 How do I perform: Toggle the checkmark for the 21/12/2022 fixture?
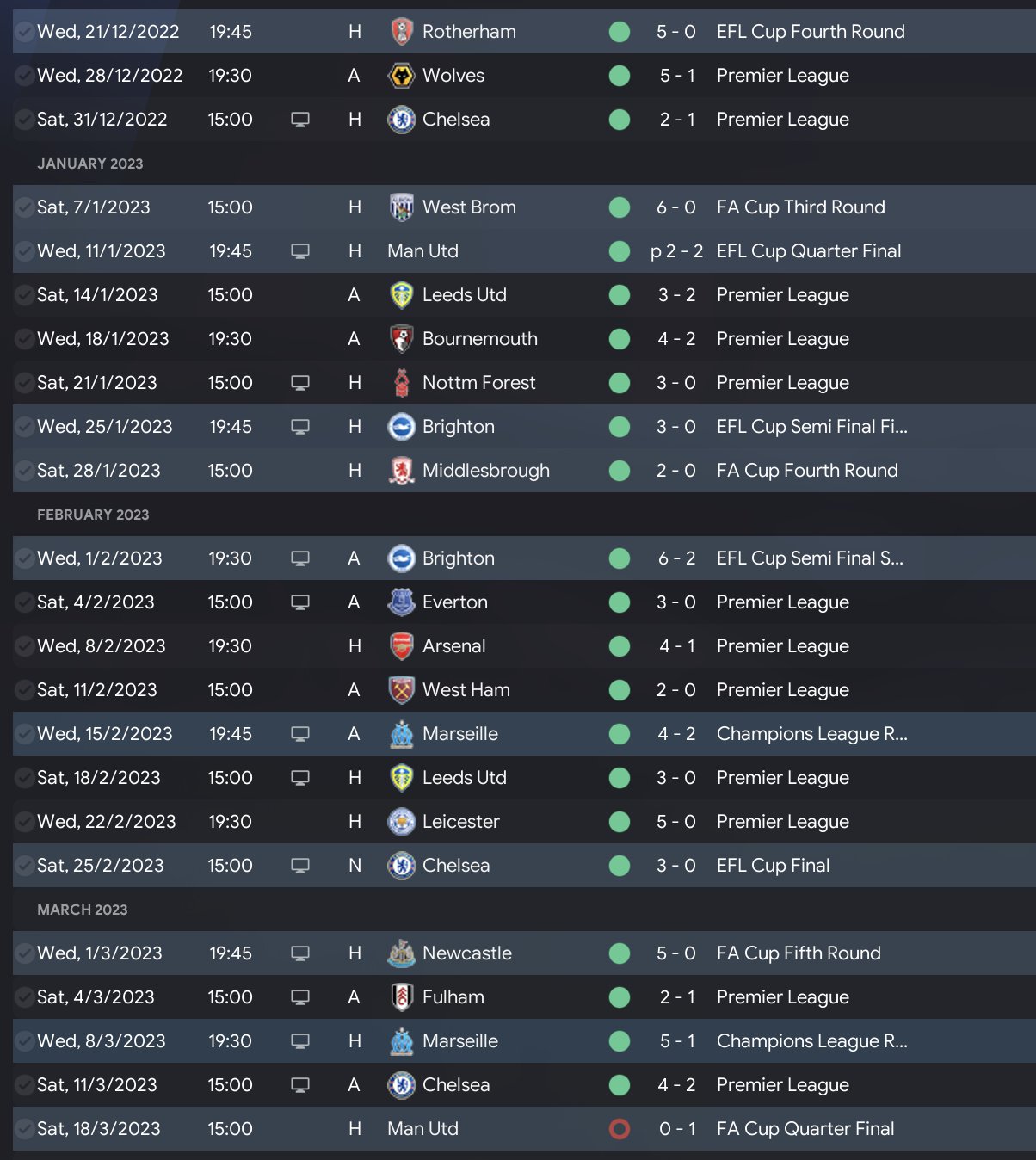[25, 32]
